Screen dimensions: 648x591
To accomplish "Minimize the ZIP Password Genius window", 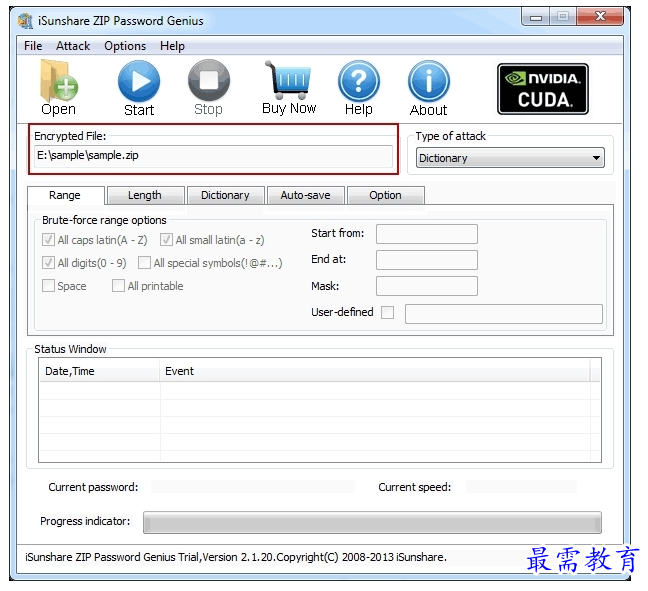I will point(536,17).
